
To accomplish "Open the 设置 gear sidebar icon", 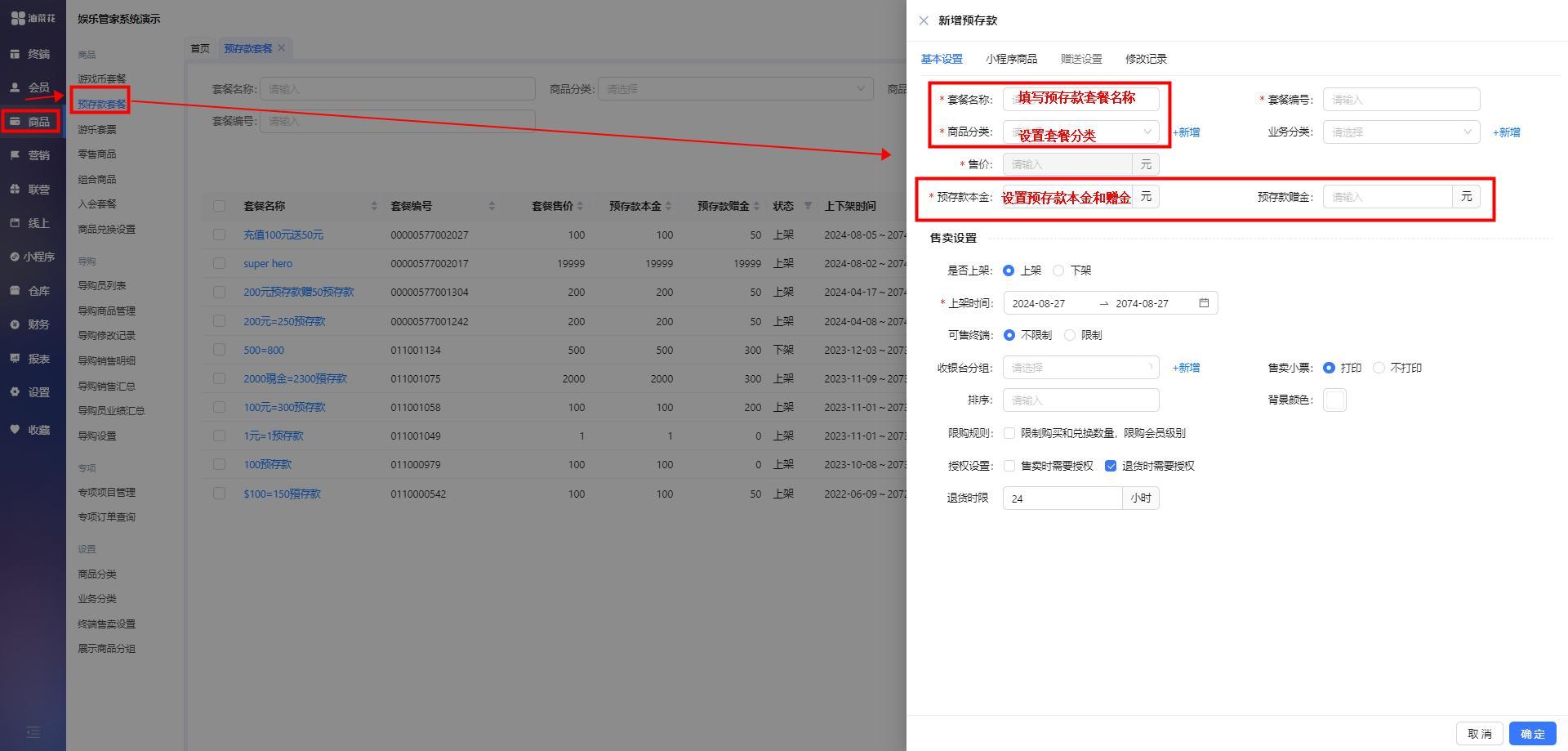I will click(15, 392).
